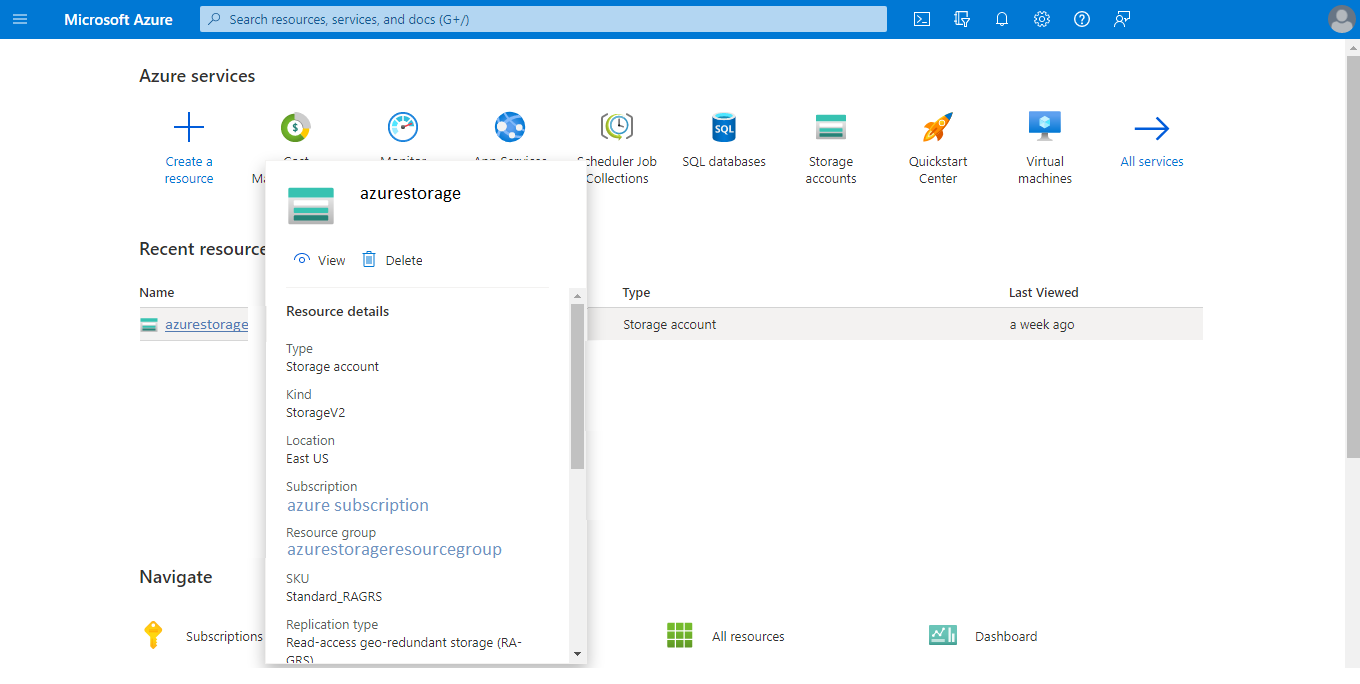Click the Microsoft Azure home title

(x=118, y=19)
